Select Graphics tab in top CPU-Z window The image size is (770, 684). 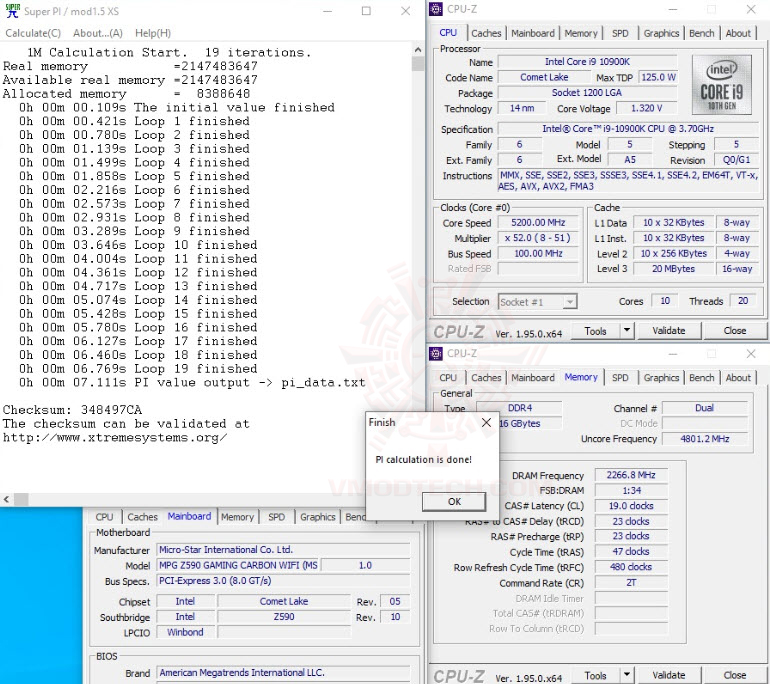[661, 33]
